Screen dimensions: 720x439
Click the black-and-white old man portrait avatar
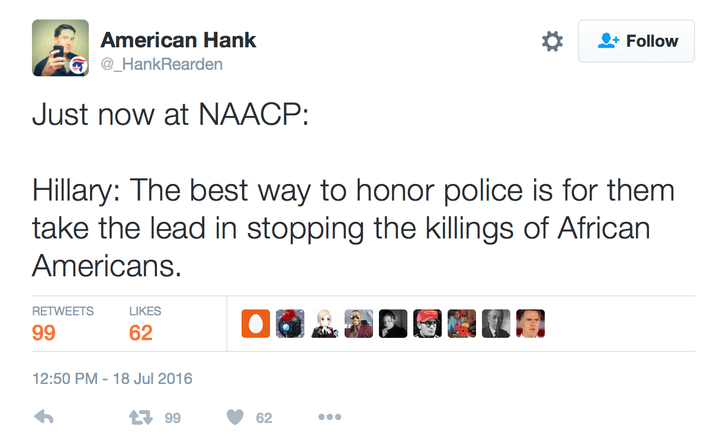[496, 323]
